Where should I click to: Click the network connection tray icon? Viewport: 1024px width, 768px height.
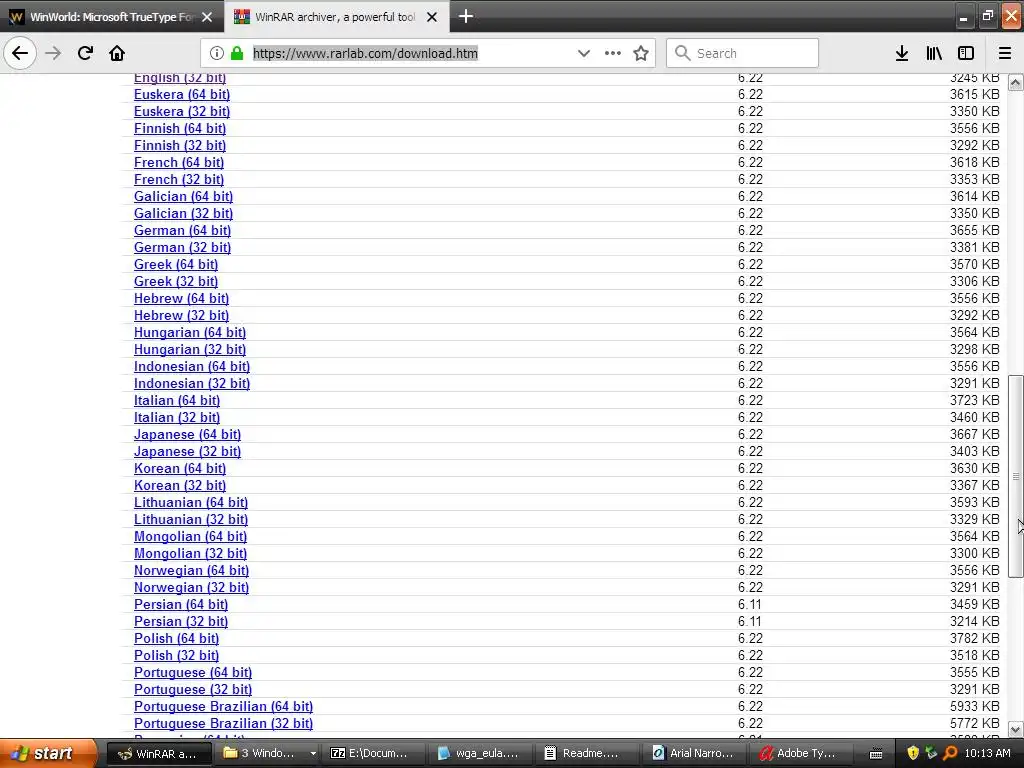[931, 753]
